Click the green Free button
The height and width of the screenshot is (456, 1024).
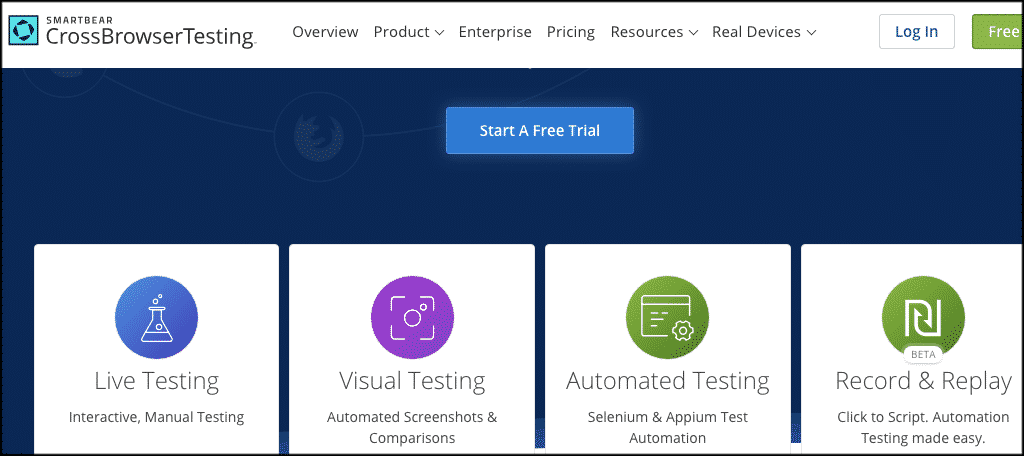(997, 31)
